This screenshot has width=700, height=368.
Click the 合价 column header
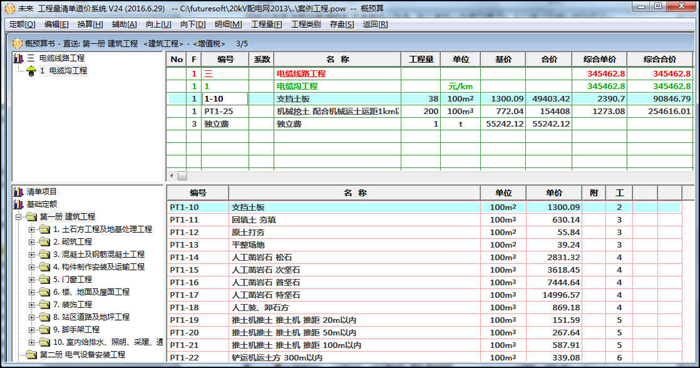pos(549,59)
